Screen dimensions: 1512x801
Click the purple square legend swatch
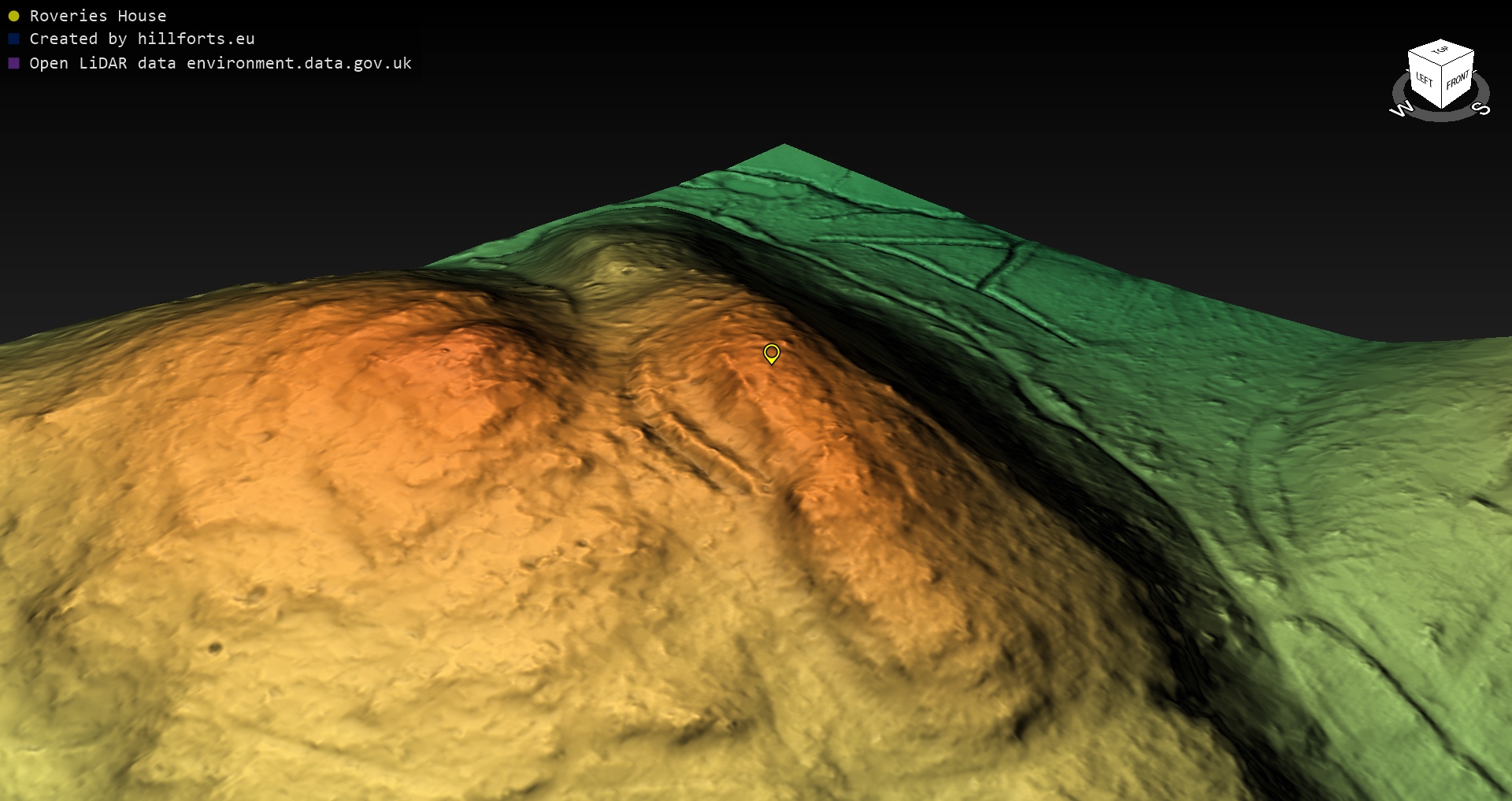click(x=13, y=63)
